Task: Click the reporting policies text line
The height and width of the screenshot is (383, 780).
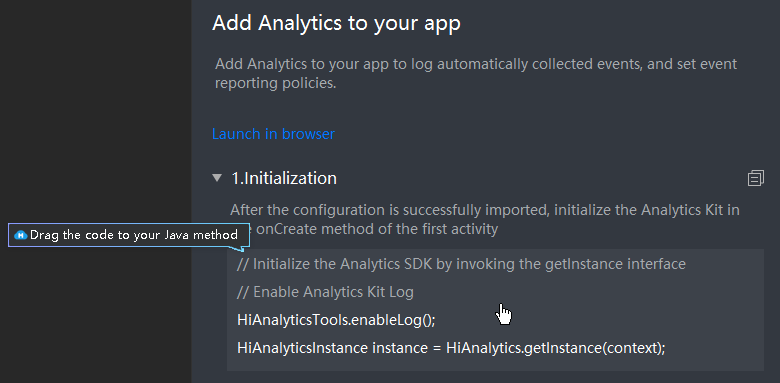Action: point(276,83)
